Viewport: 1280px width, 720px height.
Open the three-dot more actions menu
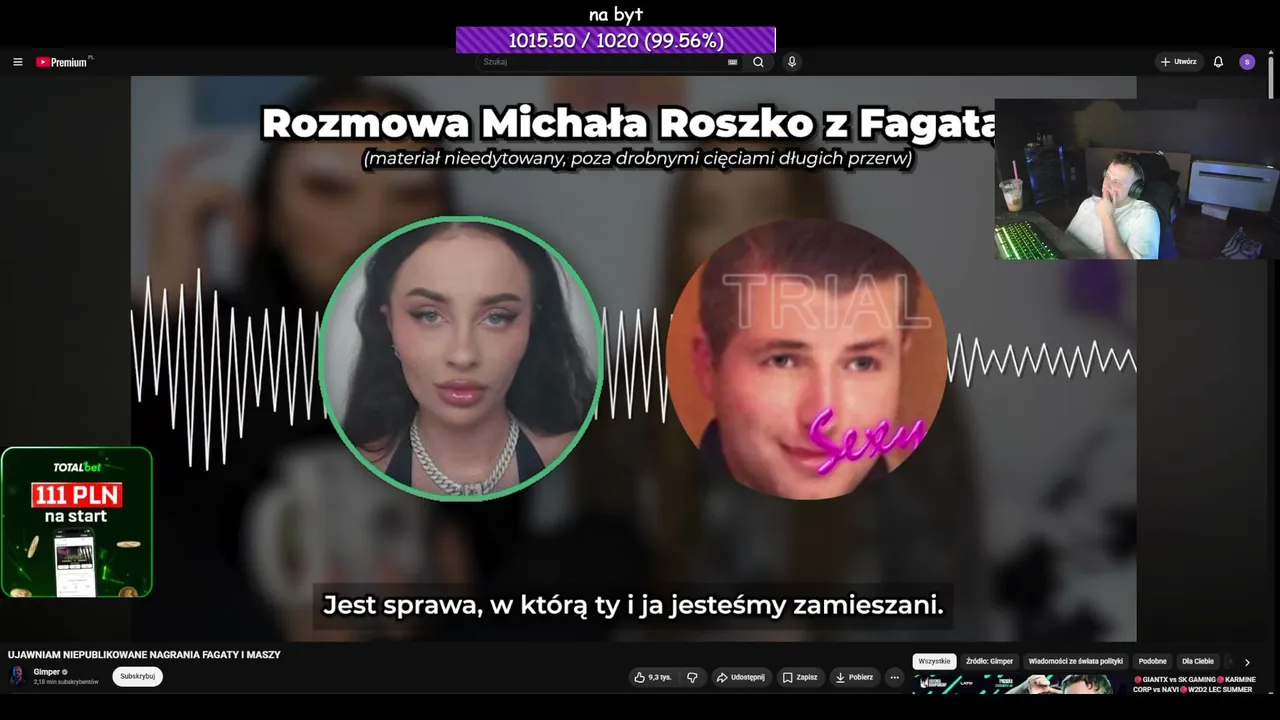pos(895,677)
